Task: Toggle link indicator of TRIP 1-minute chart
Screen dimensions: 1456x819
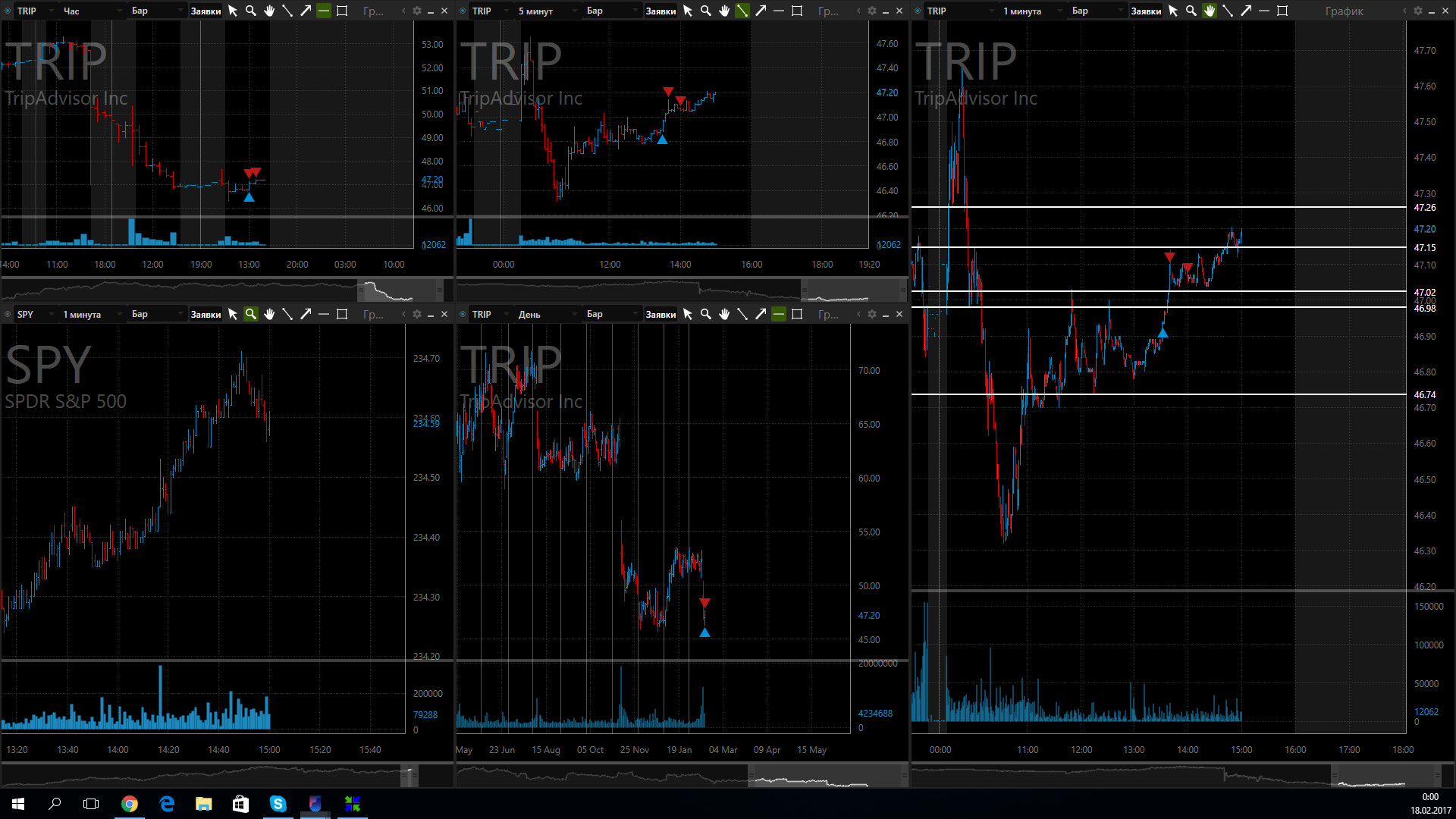Action: pos(918,11)
